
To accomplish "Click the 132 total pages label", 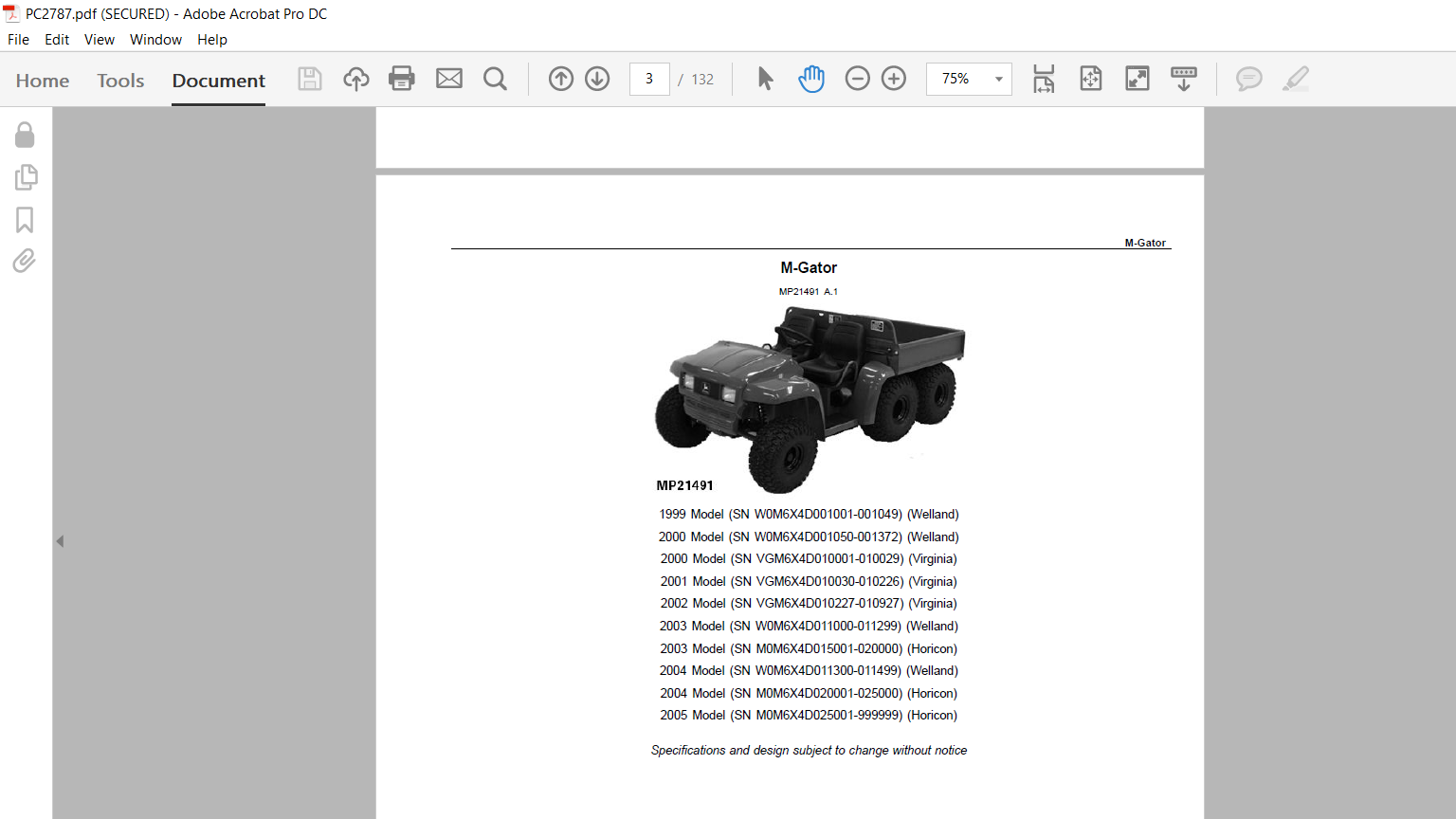I will tap(702, 80).
